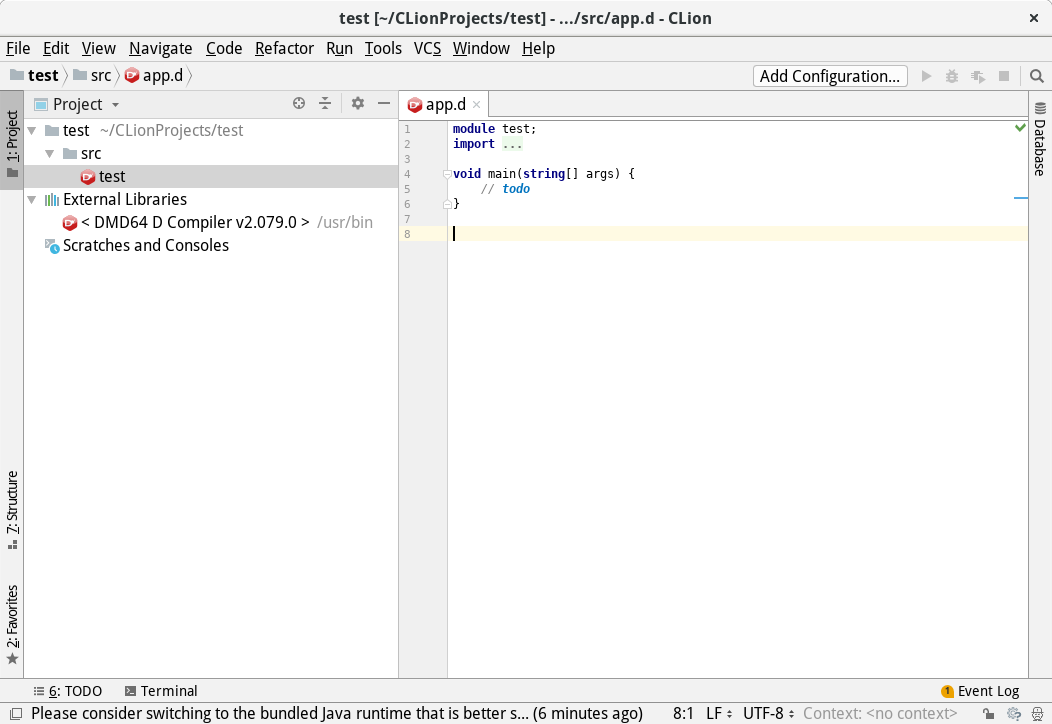Open the Window menu
The image size is (1052, 724).
pos(481,48)
